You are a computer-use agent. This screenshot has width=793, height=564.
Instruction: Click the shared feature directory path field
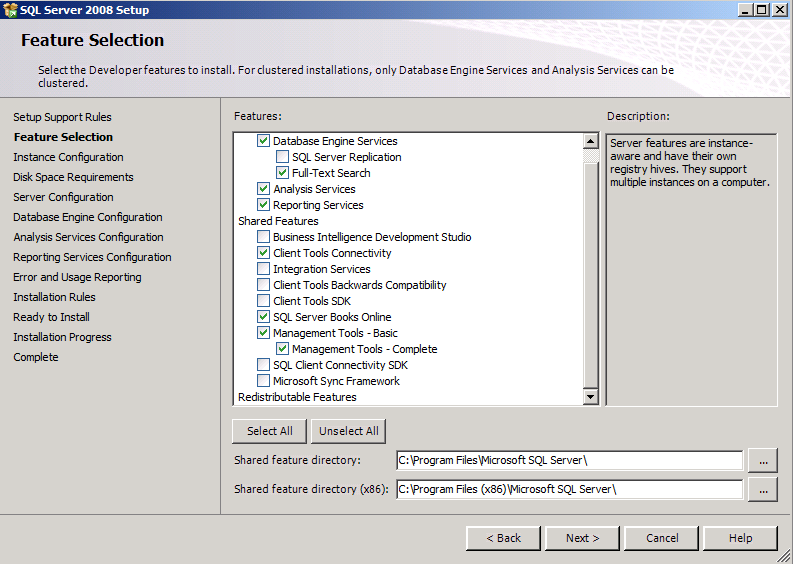point(569,460)
